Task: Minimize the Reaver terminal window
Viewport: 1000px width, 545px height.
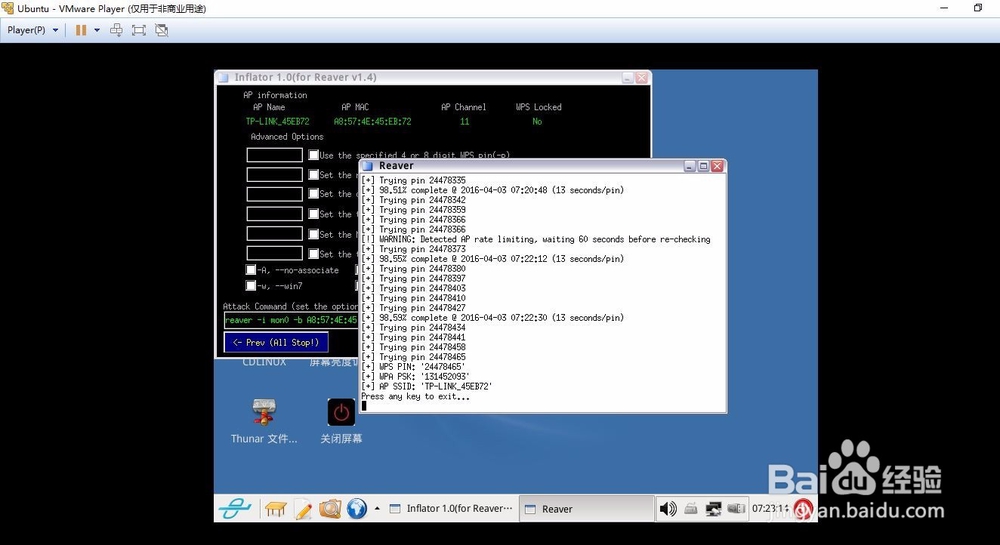Action: click(x=689, y=166)
